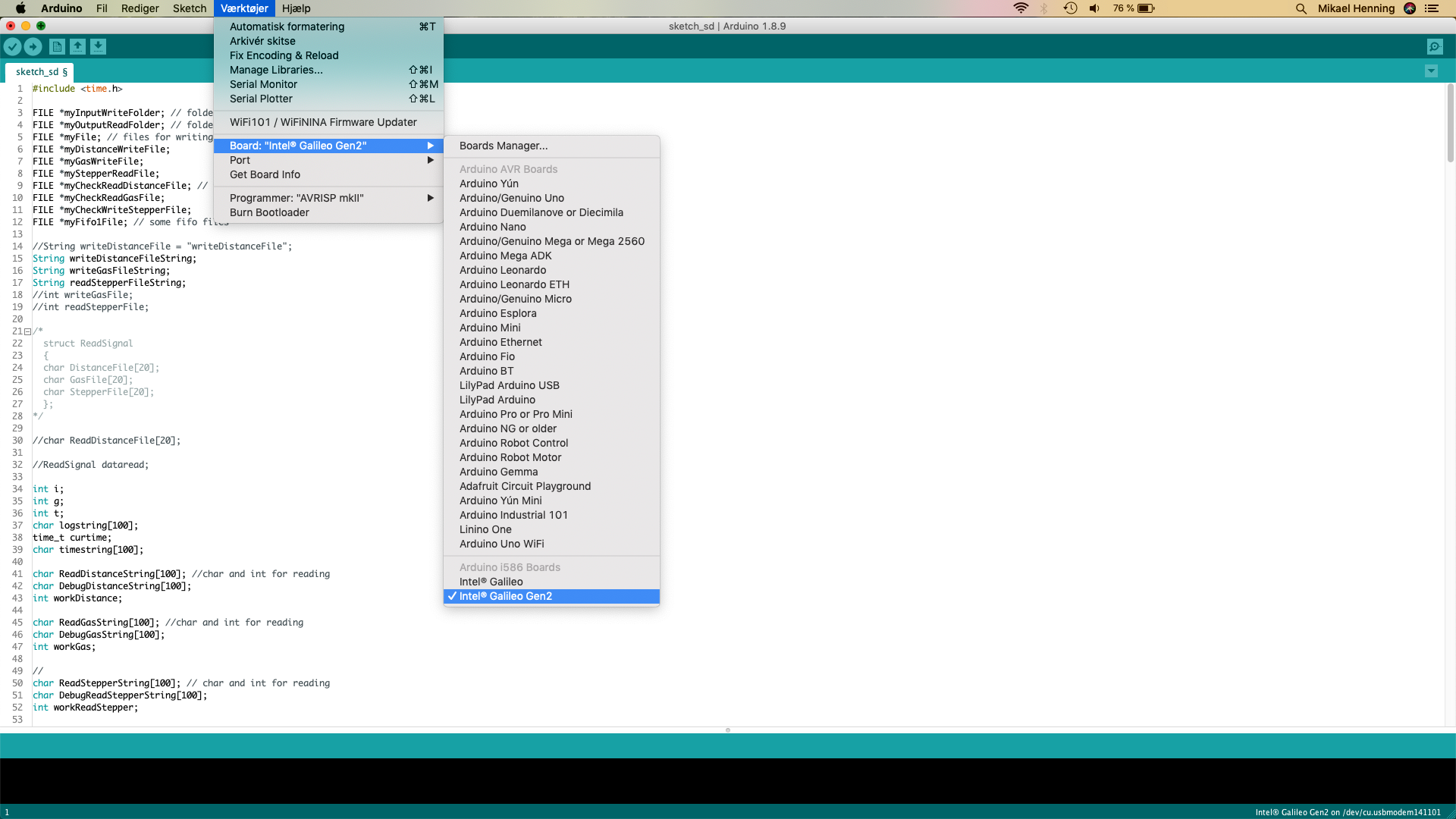Click the volume speaker icon
This screenshot has width=1456, height=819.
coord(1094,8)
